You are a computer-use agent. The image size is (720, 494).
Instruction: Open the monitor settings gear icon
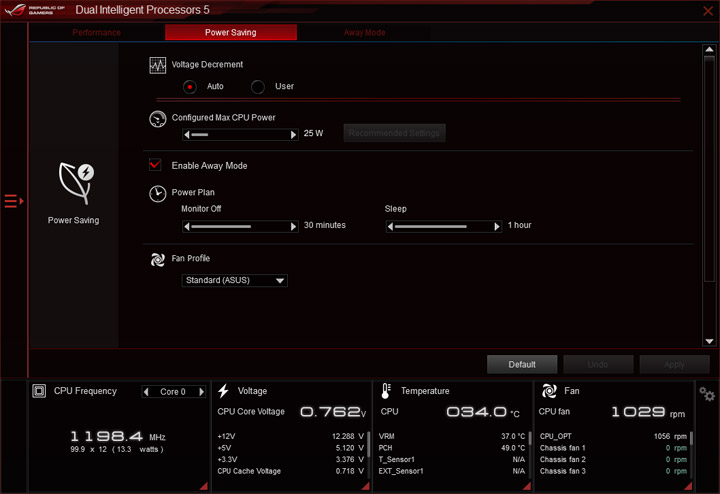click(707, 394)
